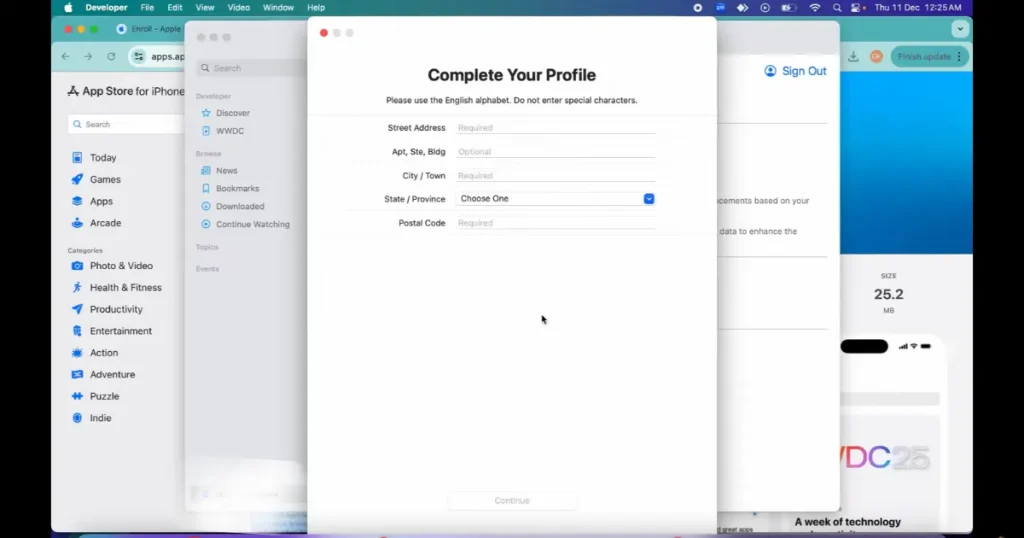Click the Bookmarks icon in Developer sidebar
The width and height of the screenshot is (1024, 538).
206,189
